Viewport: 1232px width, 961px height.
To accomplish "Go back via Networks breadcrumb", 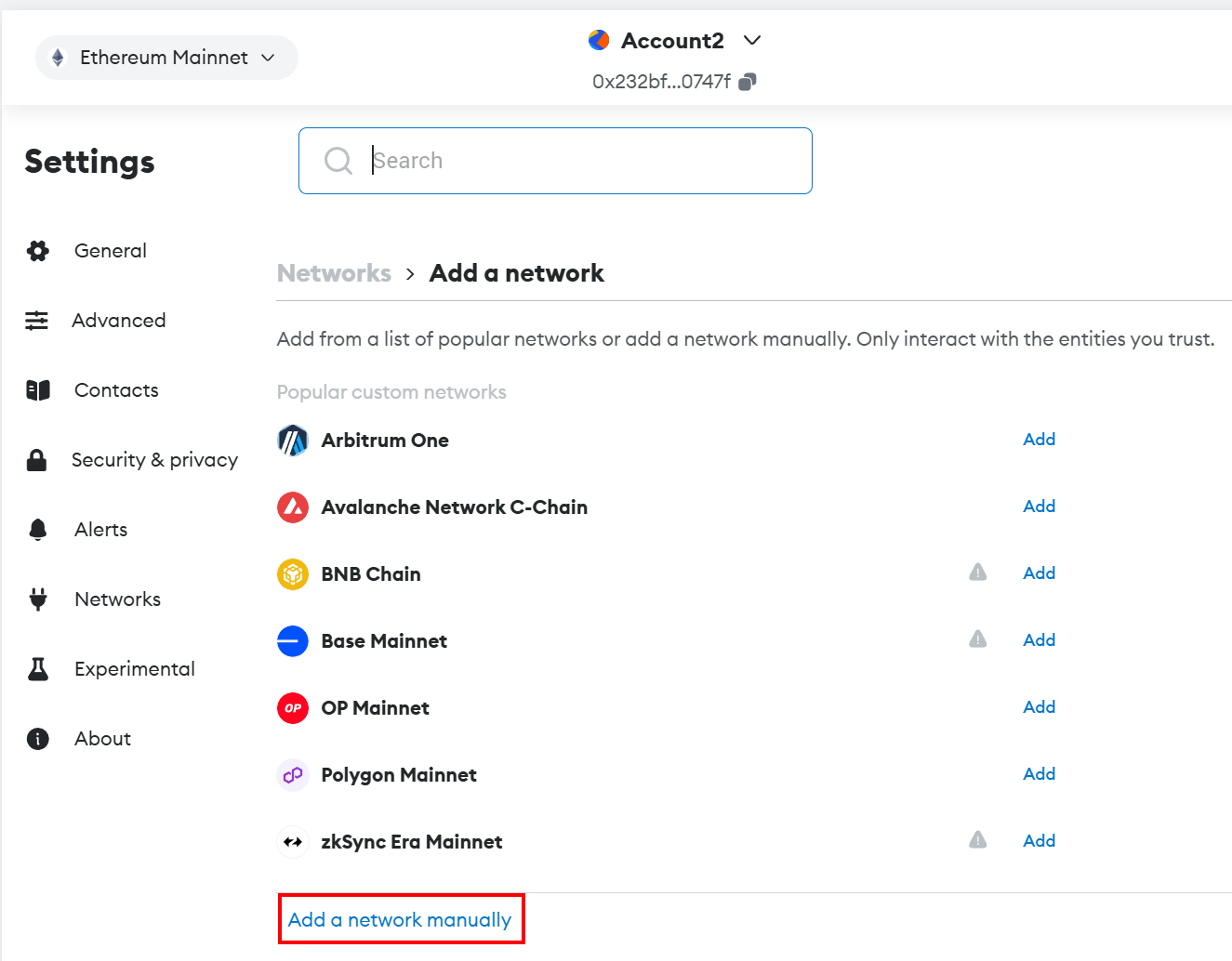I will (334, 273).
